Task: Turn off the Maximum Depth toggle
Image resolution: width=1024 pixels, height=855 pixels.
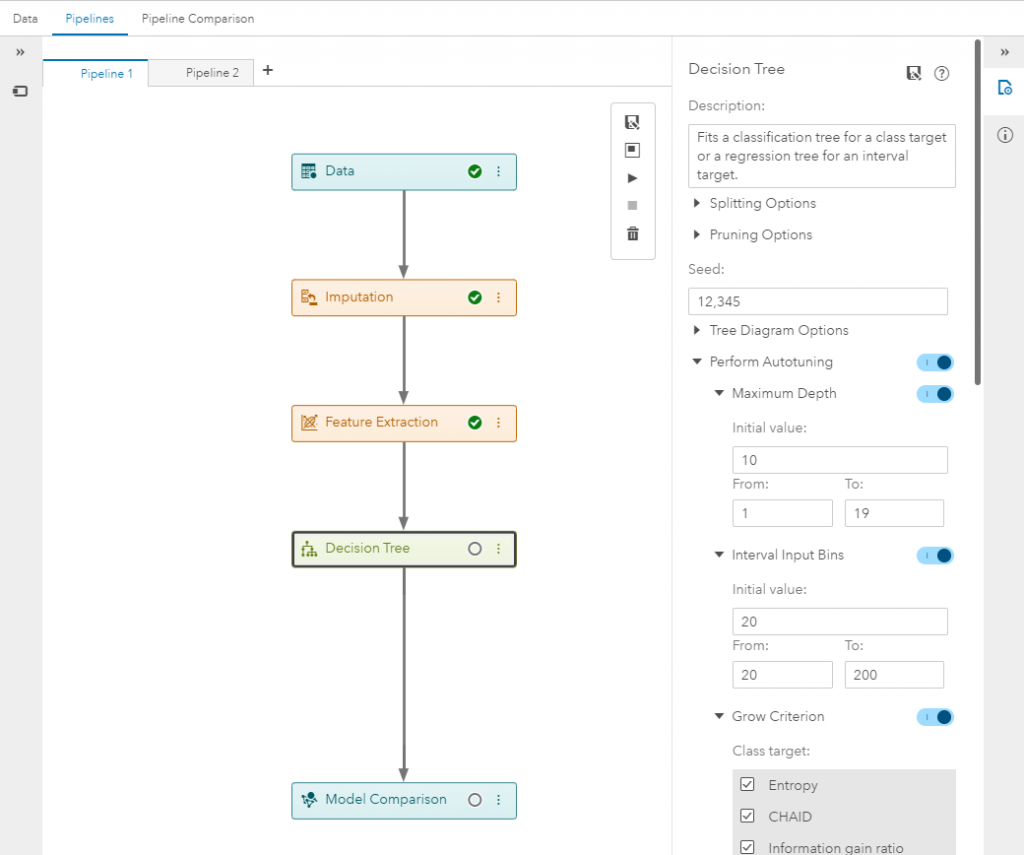Action: pyautogui.click(x=935, y=394)
